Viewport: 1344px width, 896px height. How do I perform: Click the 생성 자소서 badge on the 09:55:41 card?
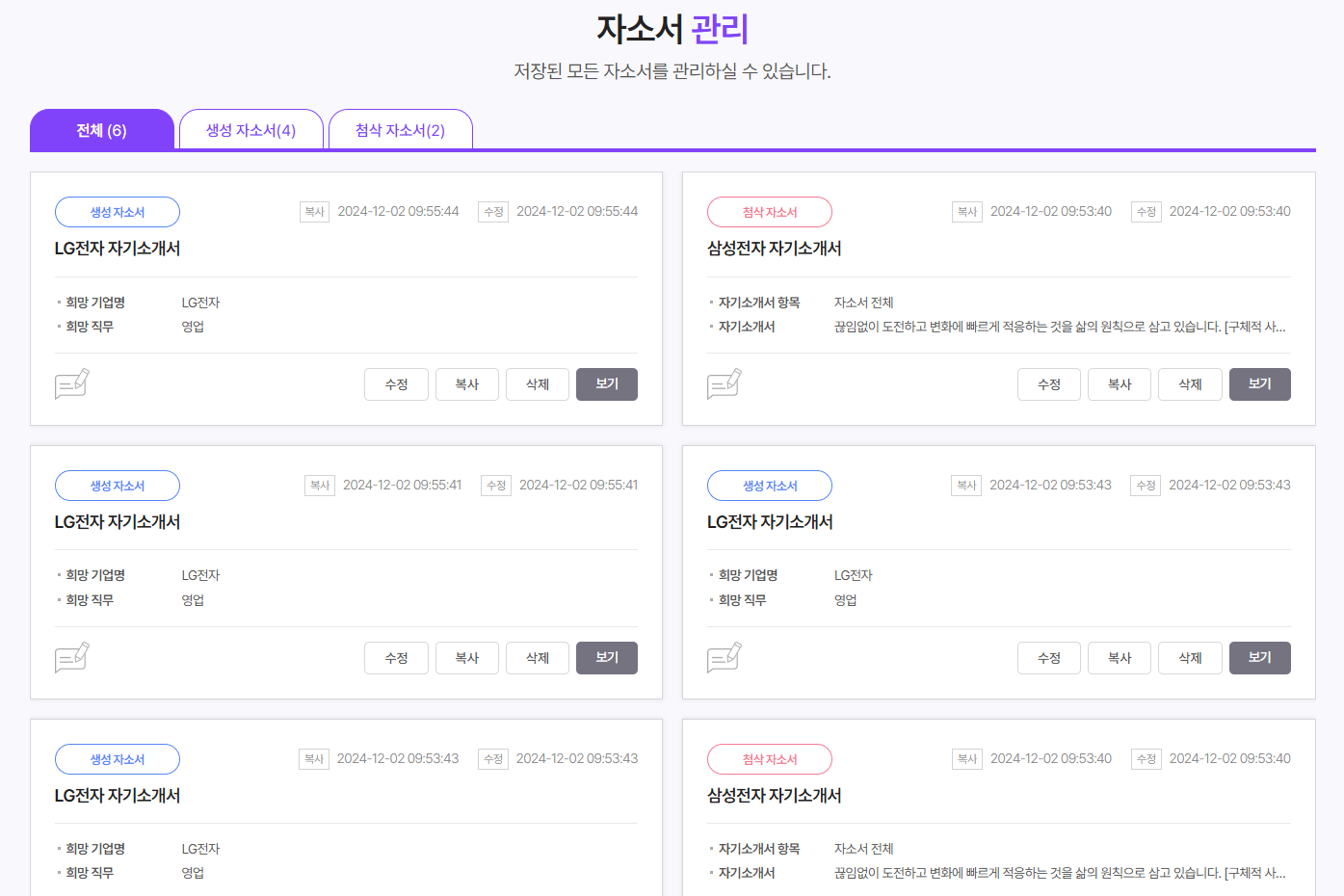pyautogui.click(x=118, y=486)
